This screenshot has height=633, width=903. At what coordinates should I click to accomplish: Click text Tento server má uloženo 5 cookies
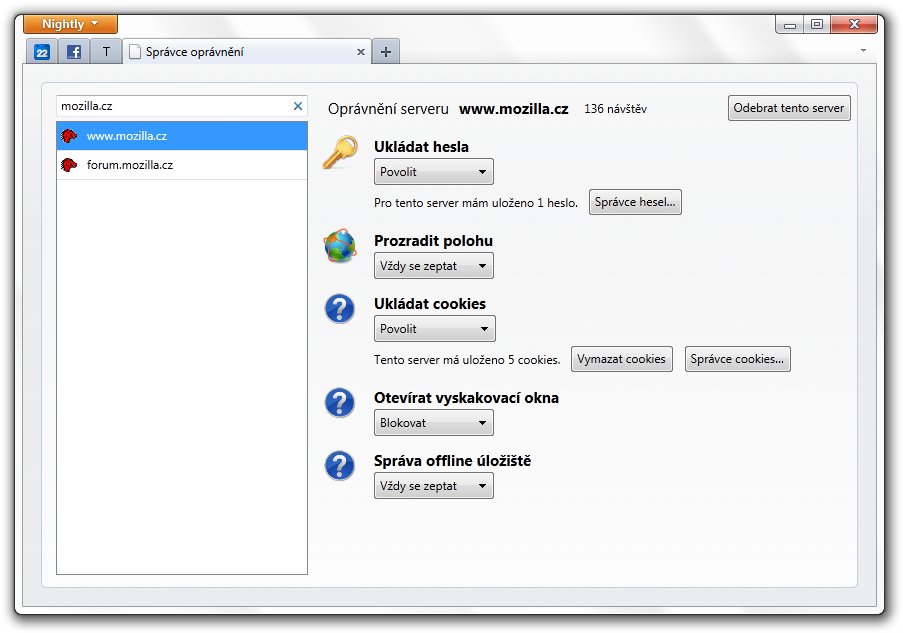pos(467,360)
